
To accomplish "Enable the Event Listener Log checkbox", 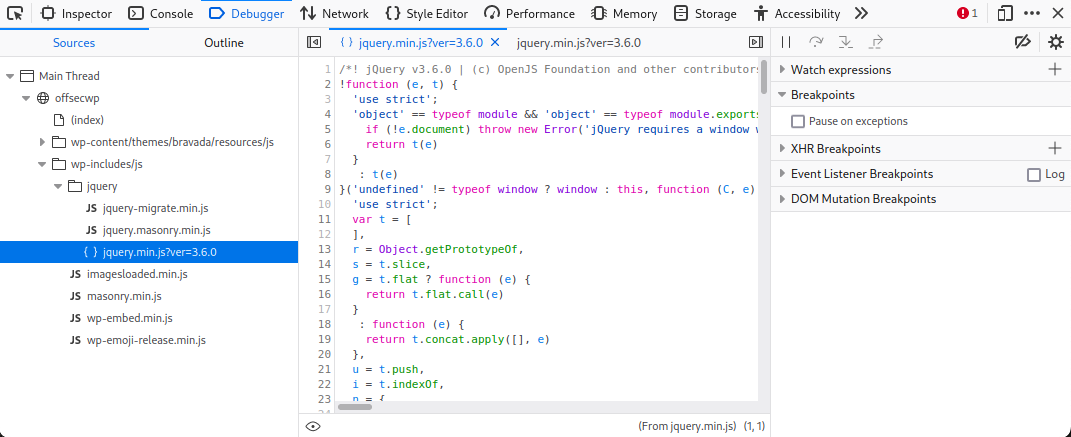I will [x=1034, y=174].
